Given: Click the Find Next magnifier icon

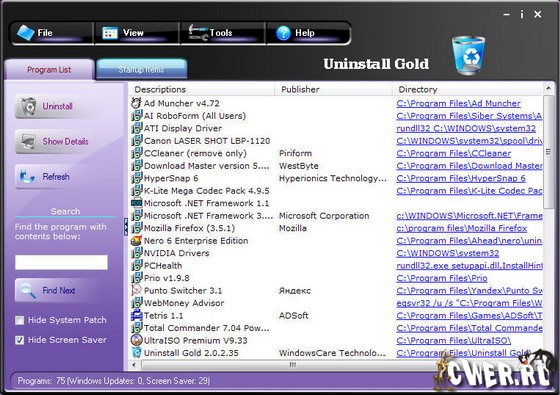Looking at the screenshot, I should [28, 290].
